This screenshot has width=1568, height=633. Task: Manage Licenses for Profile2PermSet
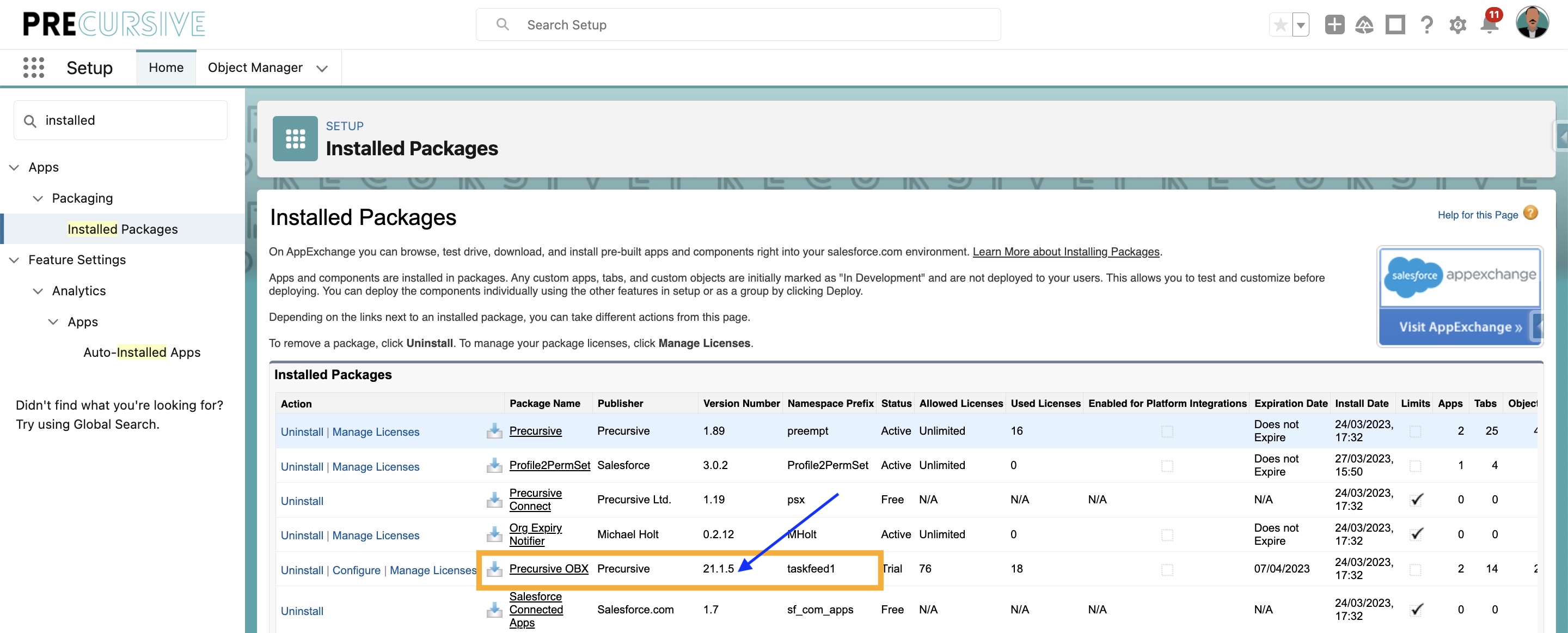(376, 467)
